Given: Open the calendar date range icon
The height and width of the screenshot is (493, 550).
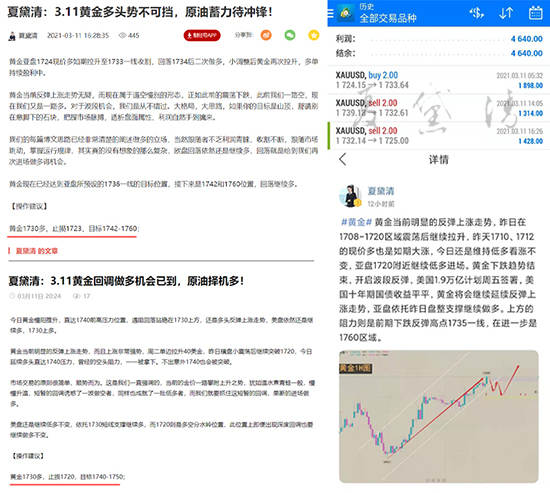Looking at the screenshot, I should [535, 13].
